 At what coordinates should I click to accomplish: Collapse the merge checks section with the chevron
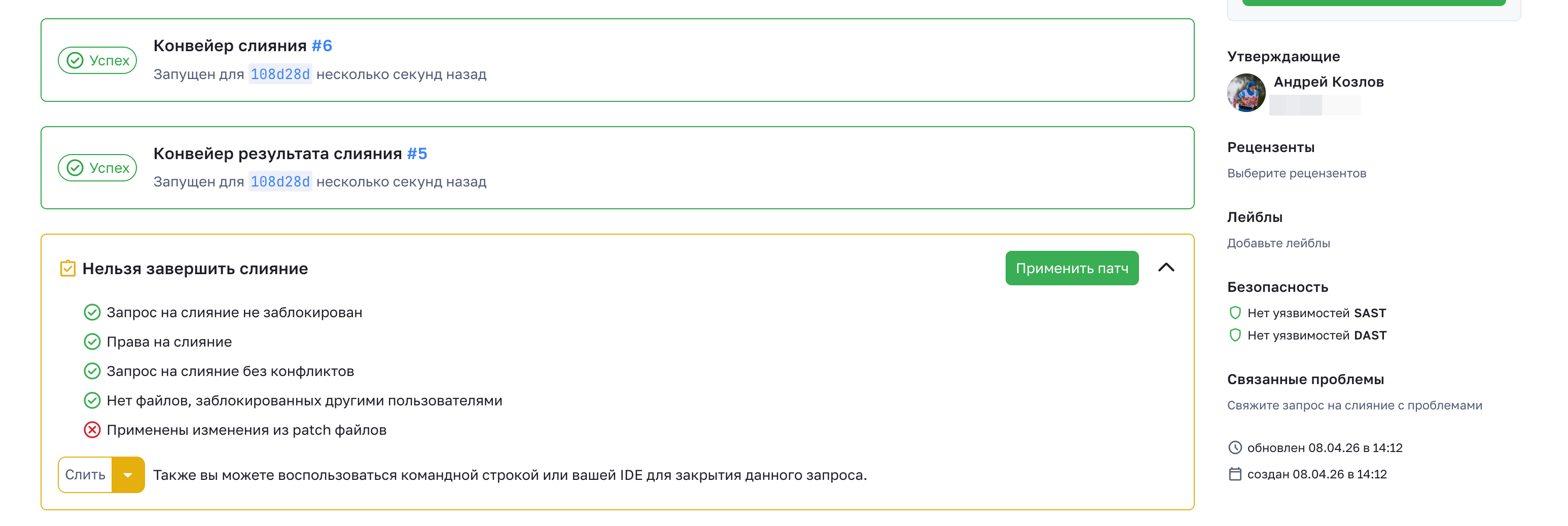1166,268
